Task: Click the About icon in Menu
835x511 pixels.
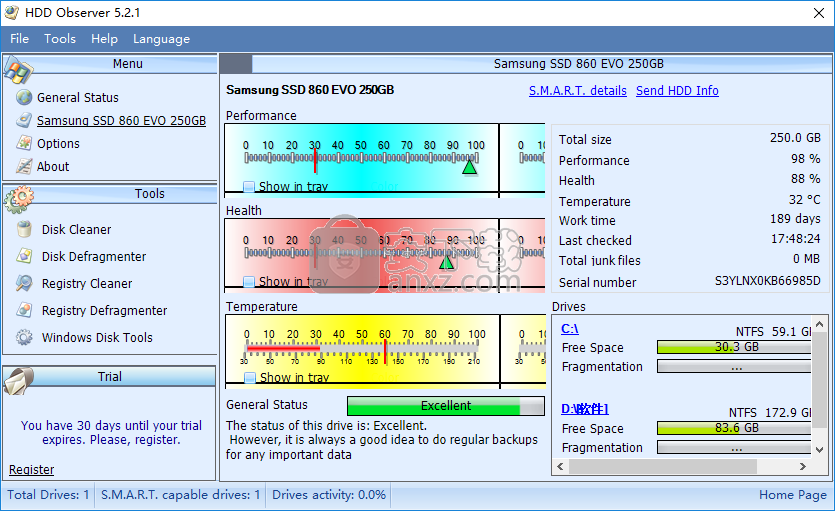Action: coord(24,166)
